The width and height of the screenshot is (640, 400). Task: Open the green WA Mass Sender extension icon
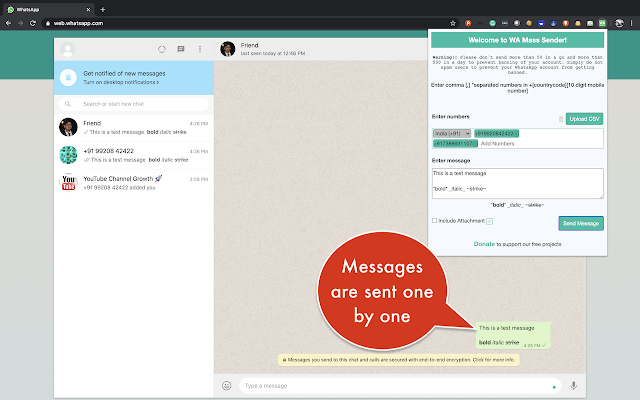tap(602, 23)
